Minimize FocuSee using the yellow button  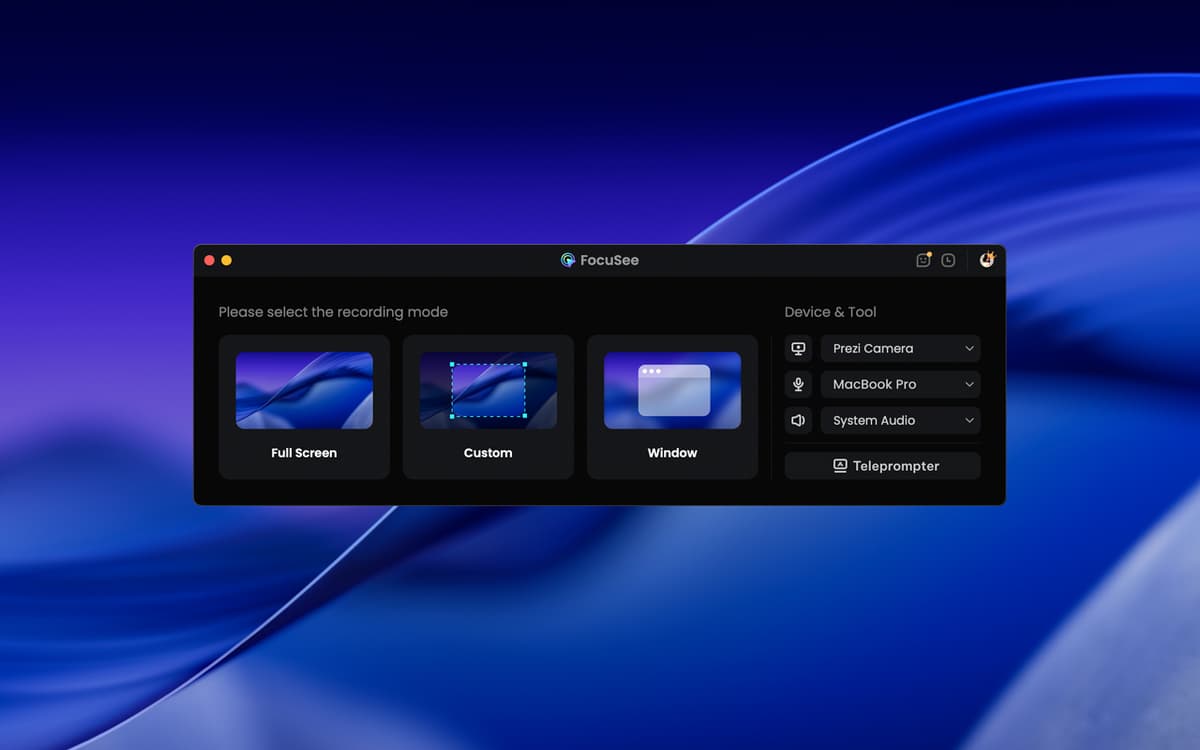226,260
